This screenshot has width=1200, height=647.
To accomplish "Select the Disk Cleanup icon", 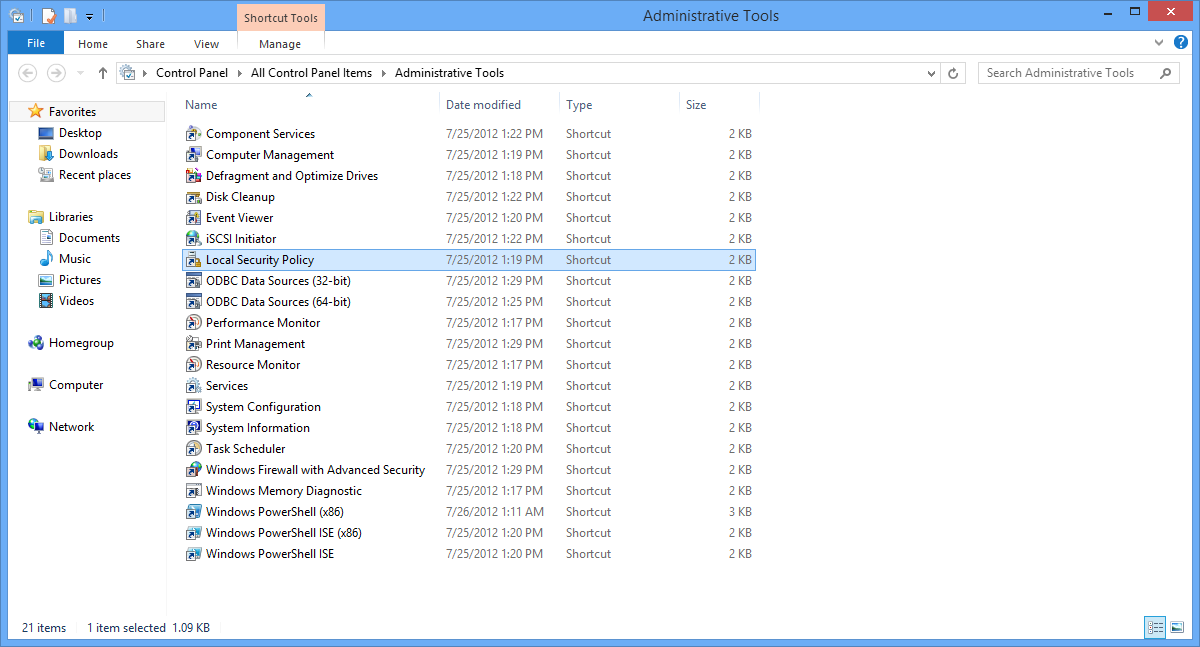I will (194, 197).
